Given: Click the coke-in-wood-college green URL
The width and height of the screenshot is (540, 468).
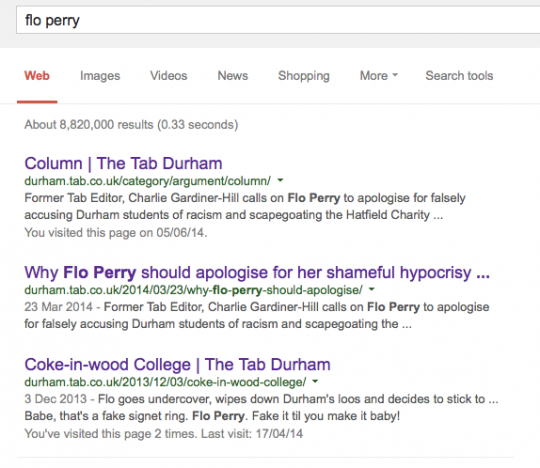Looking at the screenshot, I should click(x=165, y=382).
